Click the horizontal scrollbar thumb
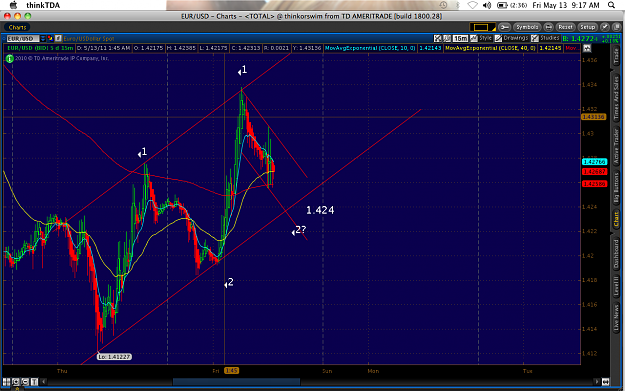Screen dimensions: 625x391 [236, 382]
